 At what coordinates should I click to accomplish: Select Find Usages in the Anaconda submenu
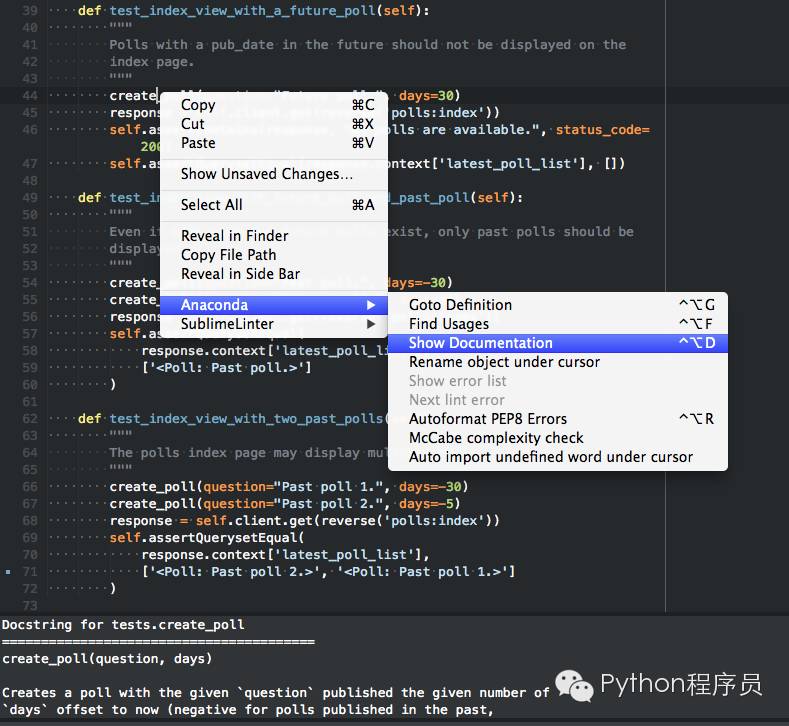tap(558, 324)
